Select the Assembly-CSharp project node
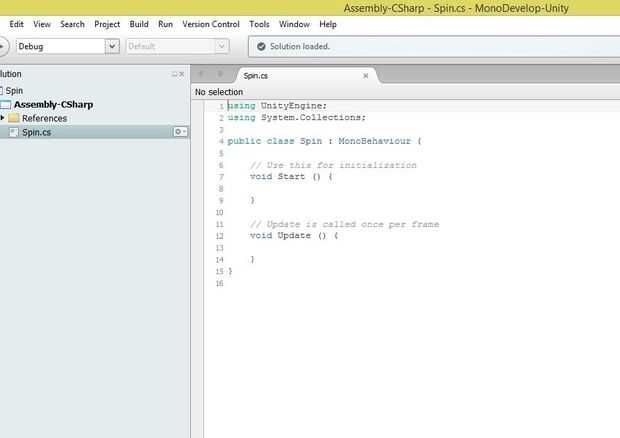620x438 pixels. (53, 104)
